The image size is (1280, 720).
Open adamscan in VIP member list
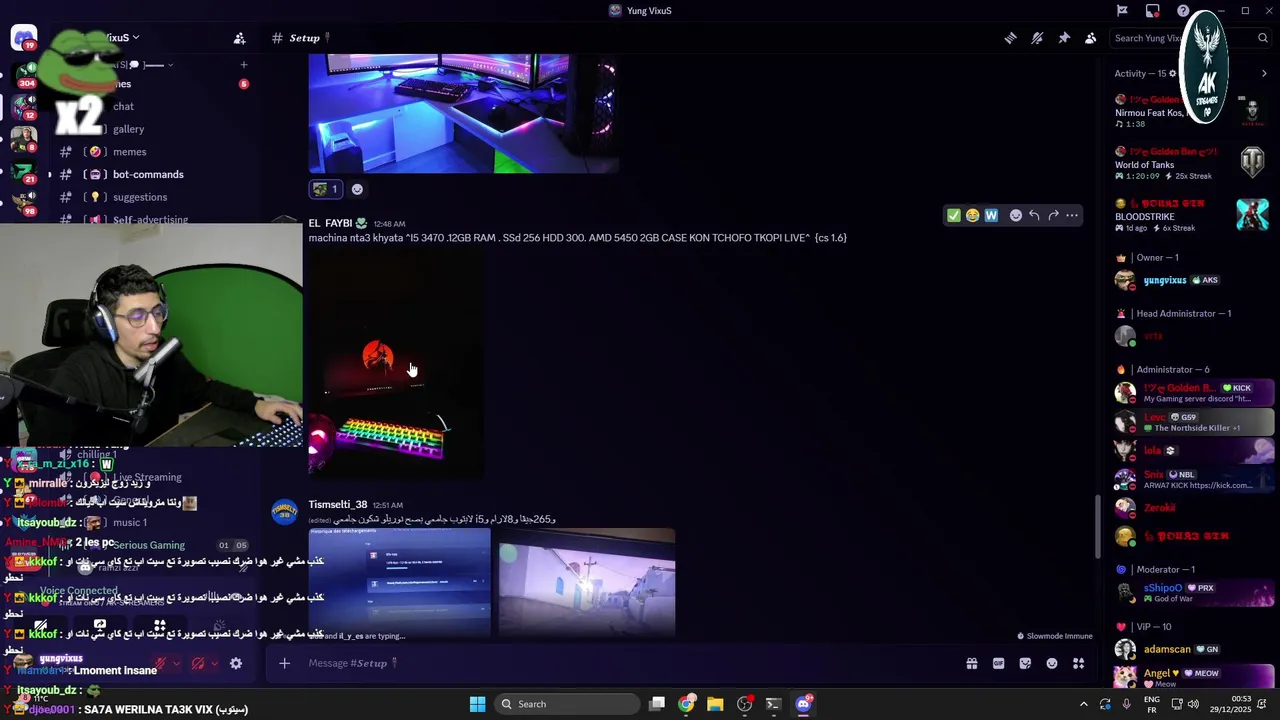[1193, 649]
